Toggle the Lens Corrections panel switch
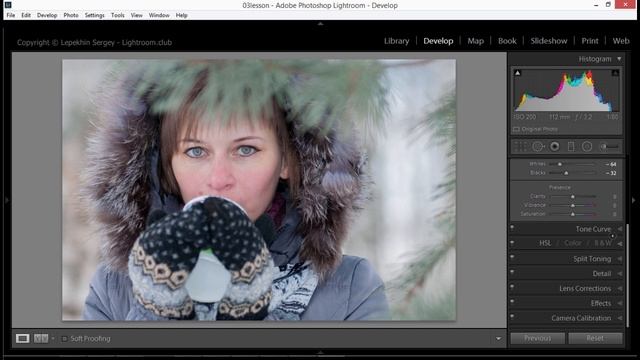The height and width of the screenshot is (360, 640). point(512,287)
